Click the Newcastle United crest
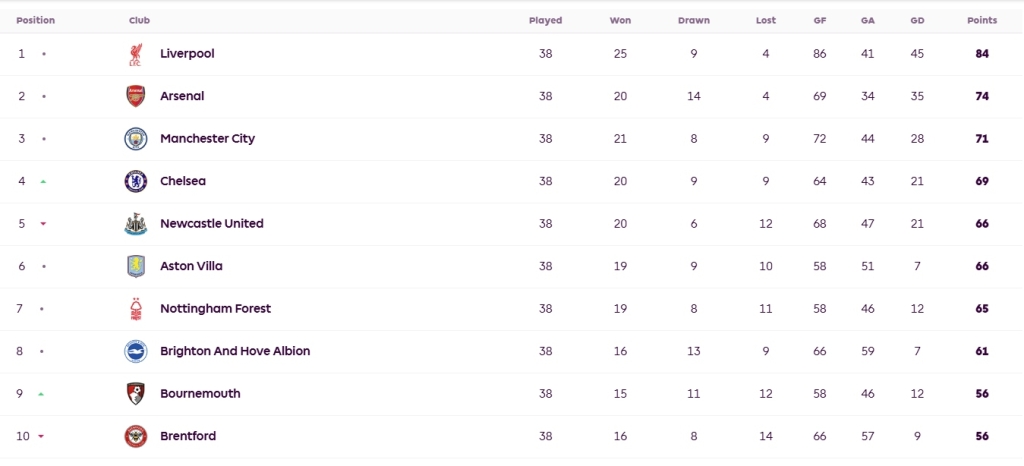Screen dimensions: 1024x466 click(x=136, y=224)
